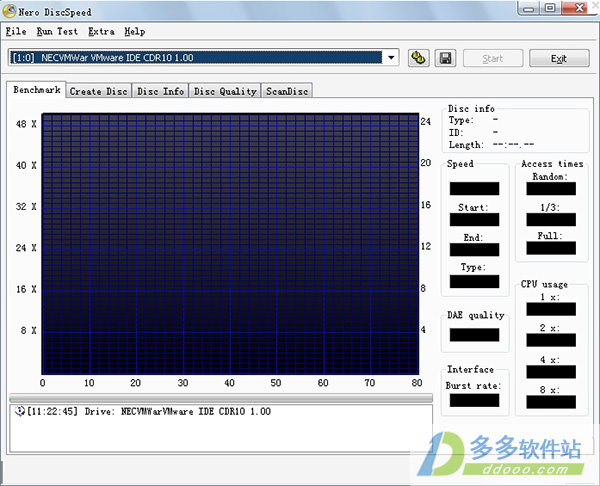Click the CPU usage 2 x field
Image resolution: width=600 pixels, height=486 pixels.
pyautogui.click(x=551, y=340)
